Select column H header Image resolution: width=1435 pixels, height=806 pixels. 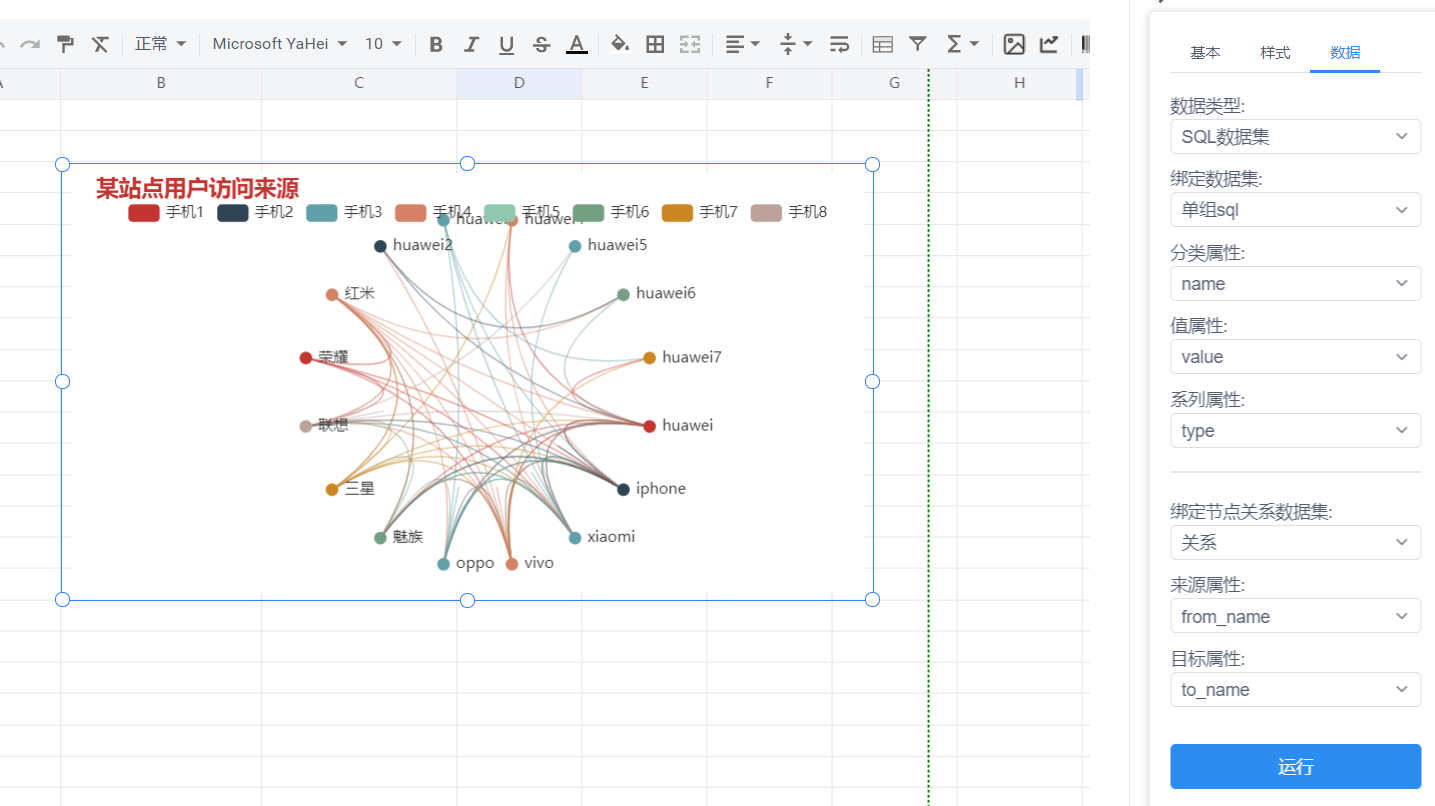pos(1019,84)
